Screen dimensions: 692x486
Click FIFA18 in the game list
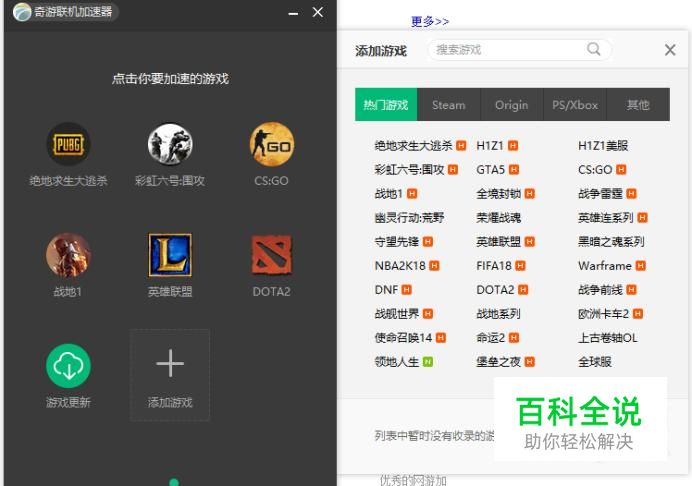point(494,266)
